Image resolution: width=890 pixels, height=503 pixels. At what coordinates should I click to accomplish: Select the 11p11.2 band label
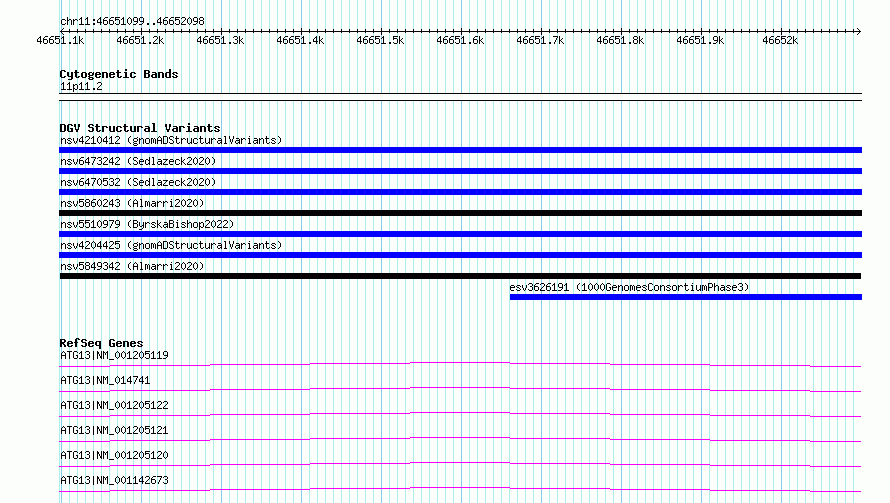click(81, 86)
